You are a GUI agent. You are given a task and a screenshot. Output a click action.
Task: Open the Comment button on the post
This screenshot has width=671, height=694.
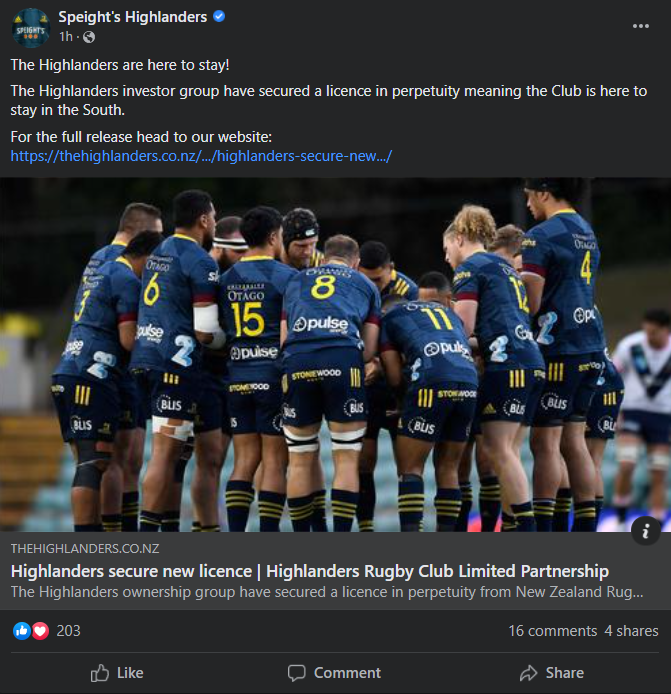click(x=334, y=673)
